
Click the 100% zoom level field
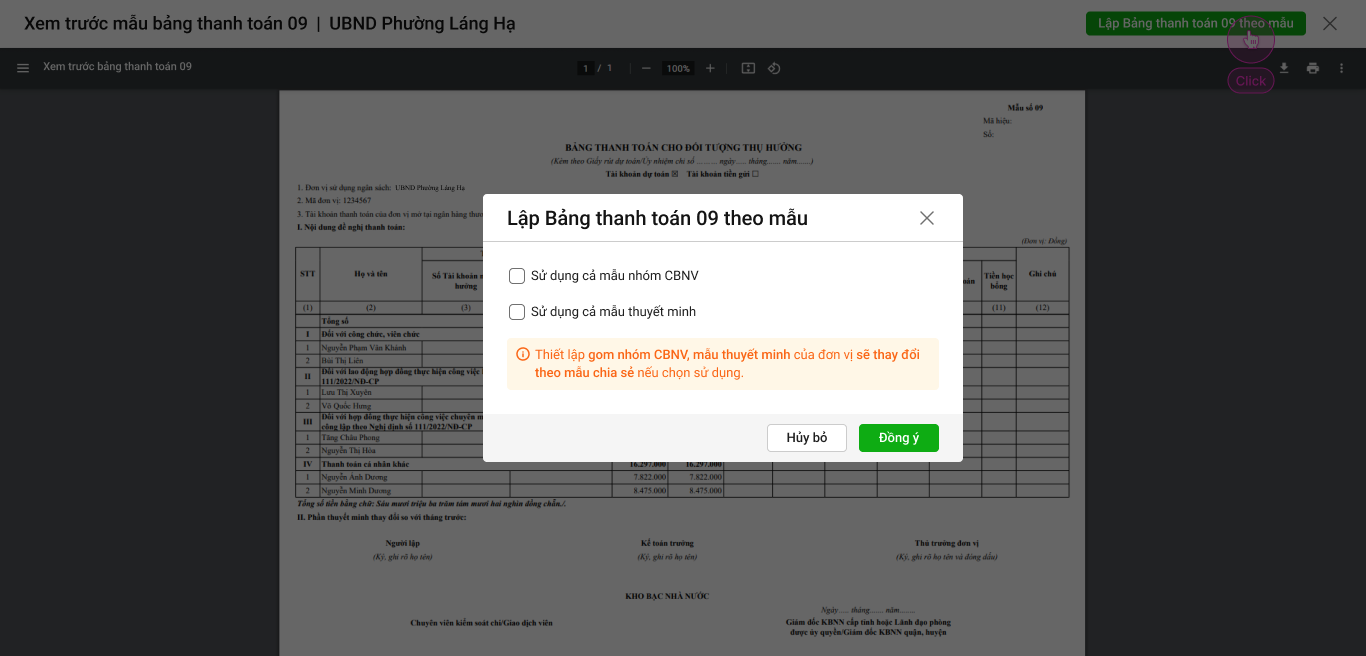678,68
